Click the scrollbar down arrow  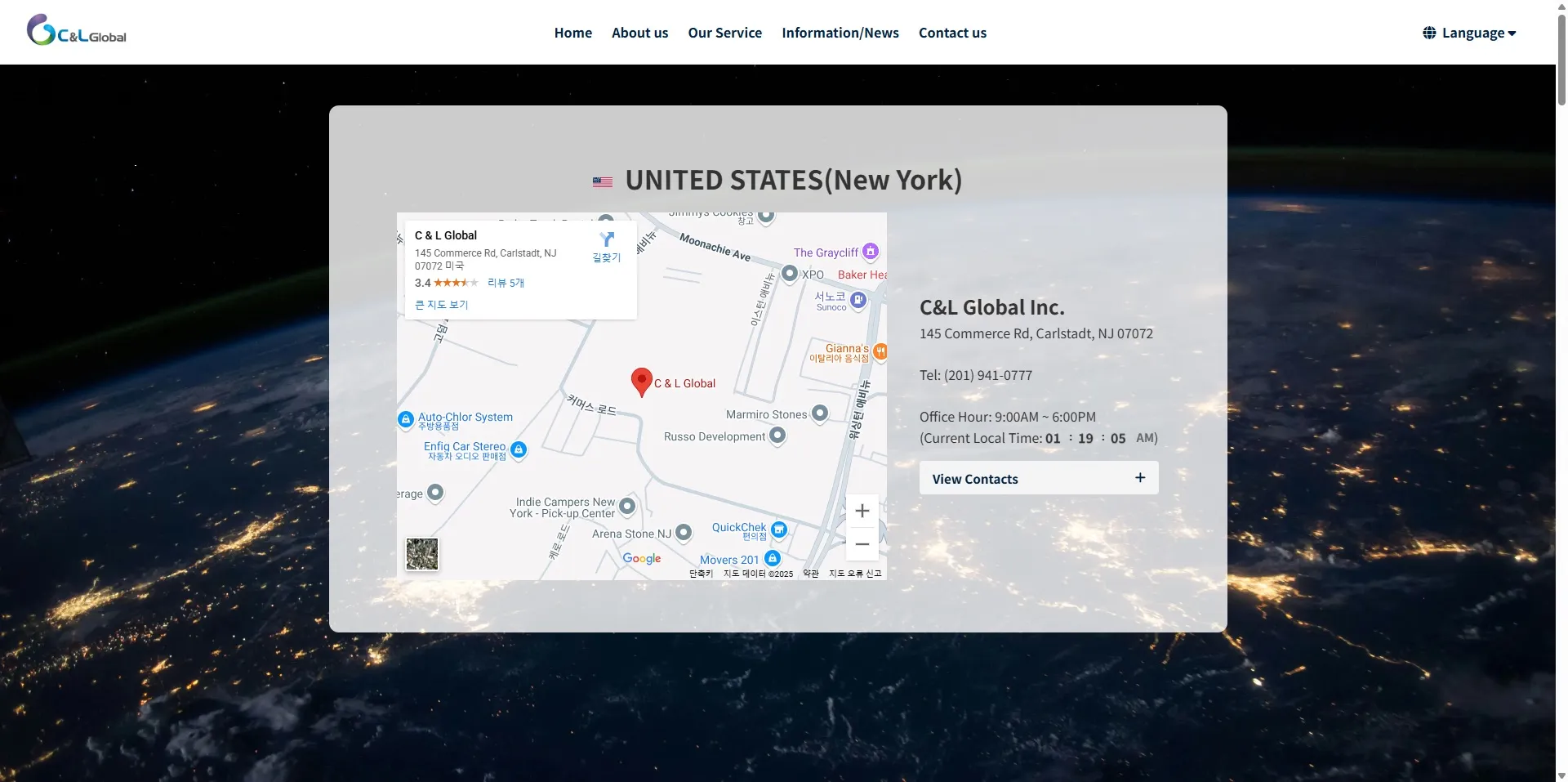[1561, 775]
